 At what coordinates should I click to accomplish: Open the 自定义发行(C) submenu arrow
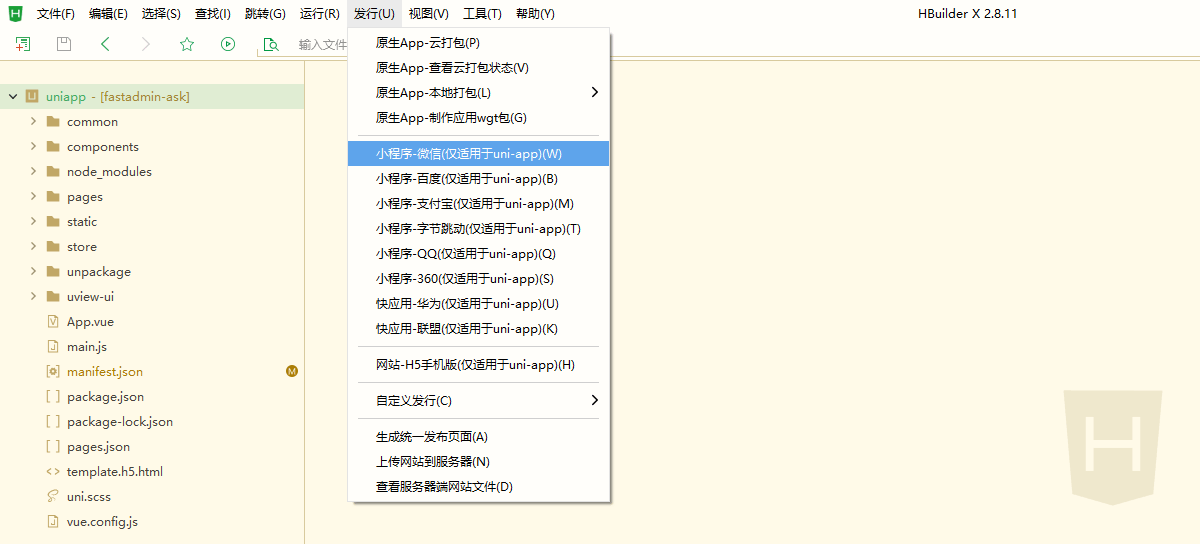pyautogui.click(x=595, y=400)
